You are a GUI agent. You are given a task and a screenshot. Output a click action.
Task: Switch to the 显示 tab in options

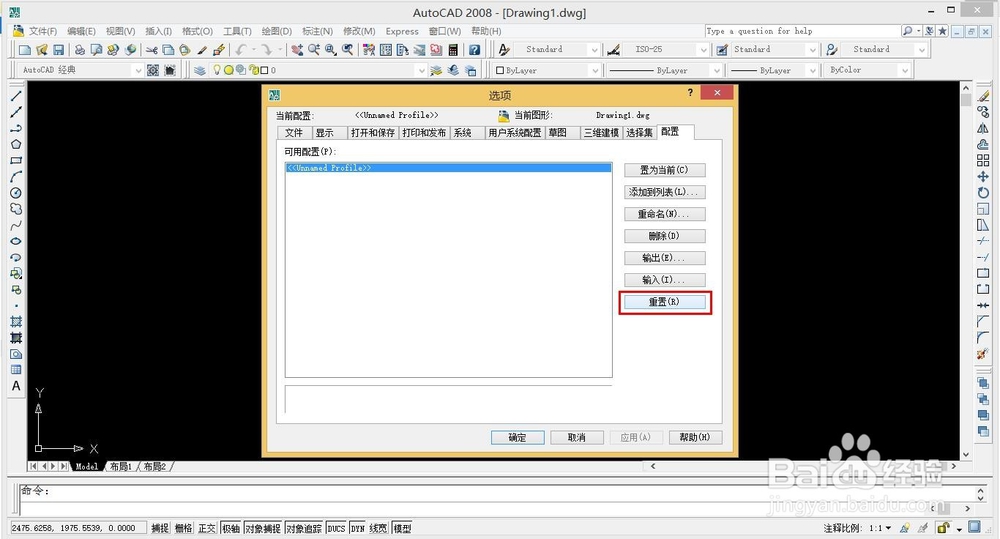325,133
